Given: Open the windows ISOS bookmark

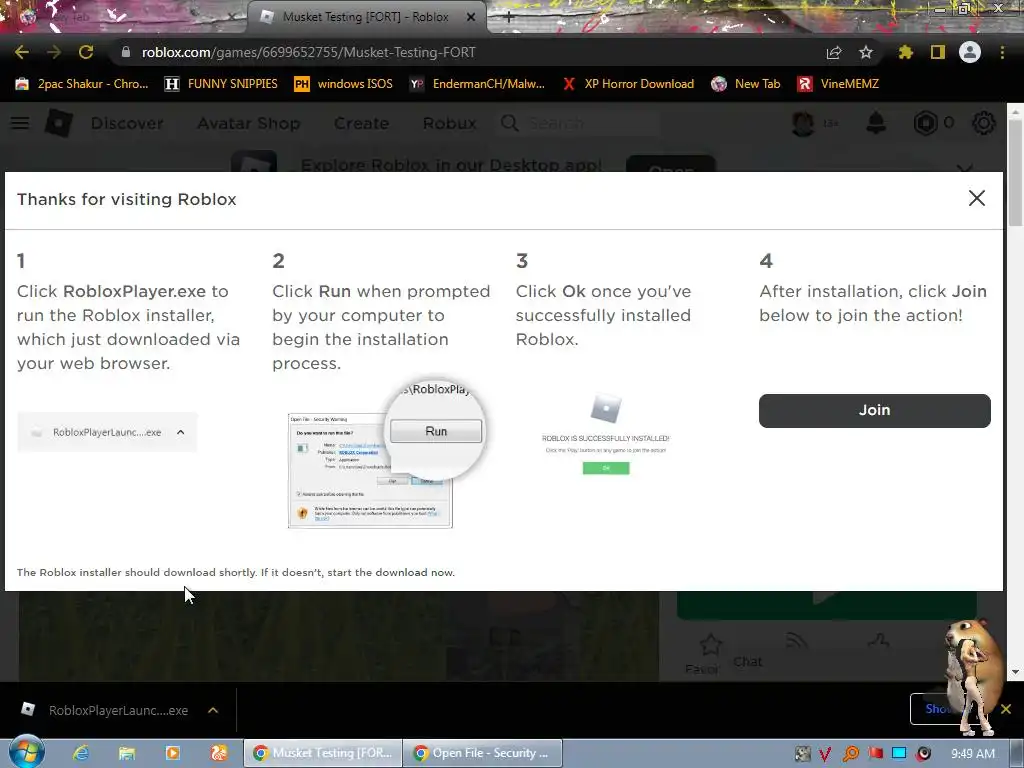Looking at the screenshot, I should 344,84.
